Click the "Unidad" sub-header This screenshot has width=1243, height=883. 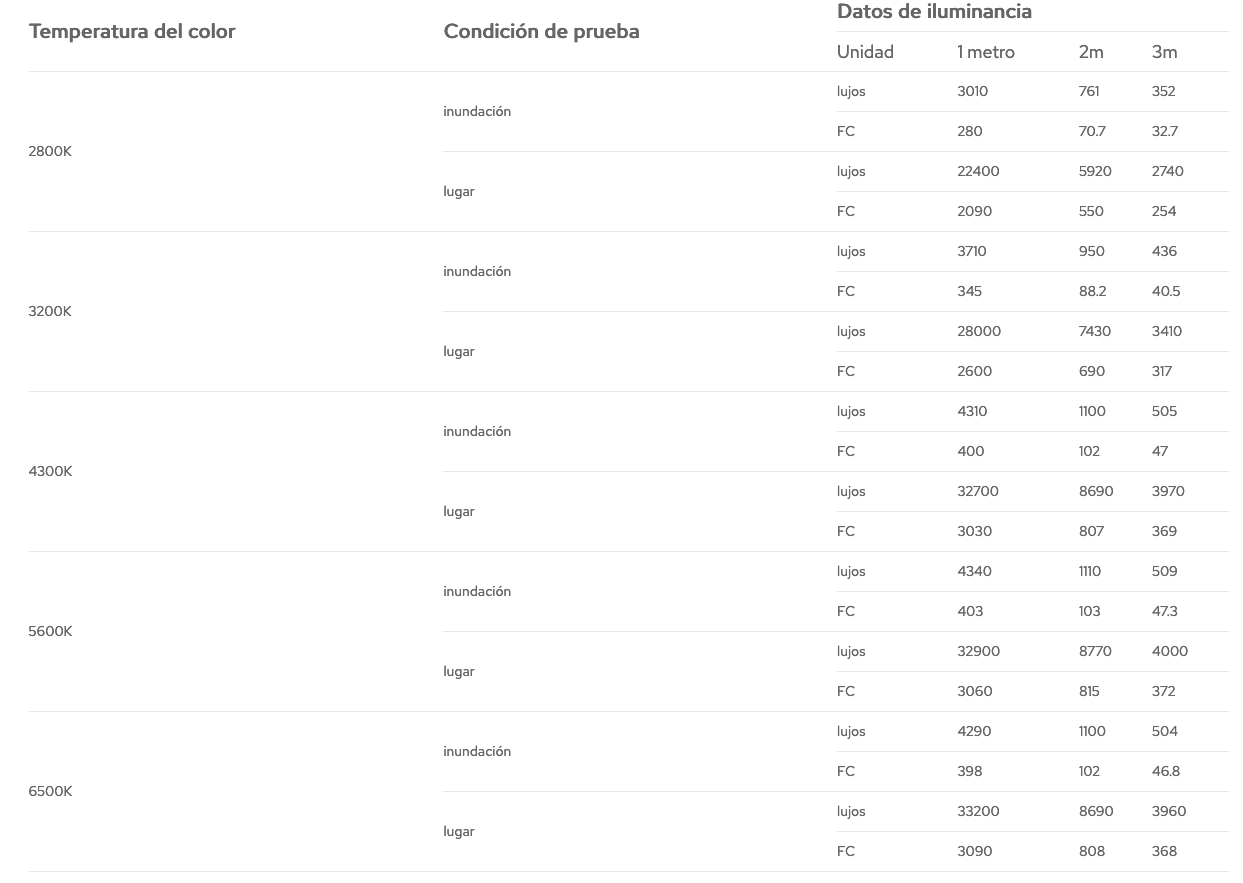pos(865,52)
